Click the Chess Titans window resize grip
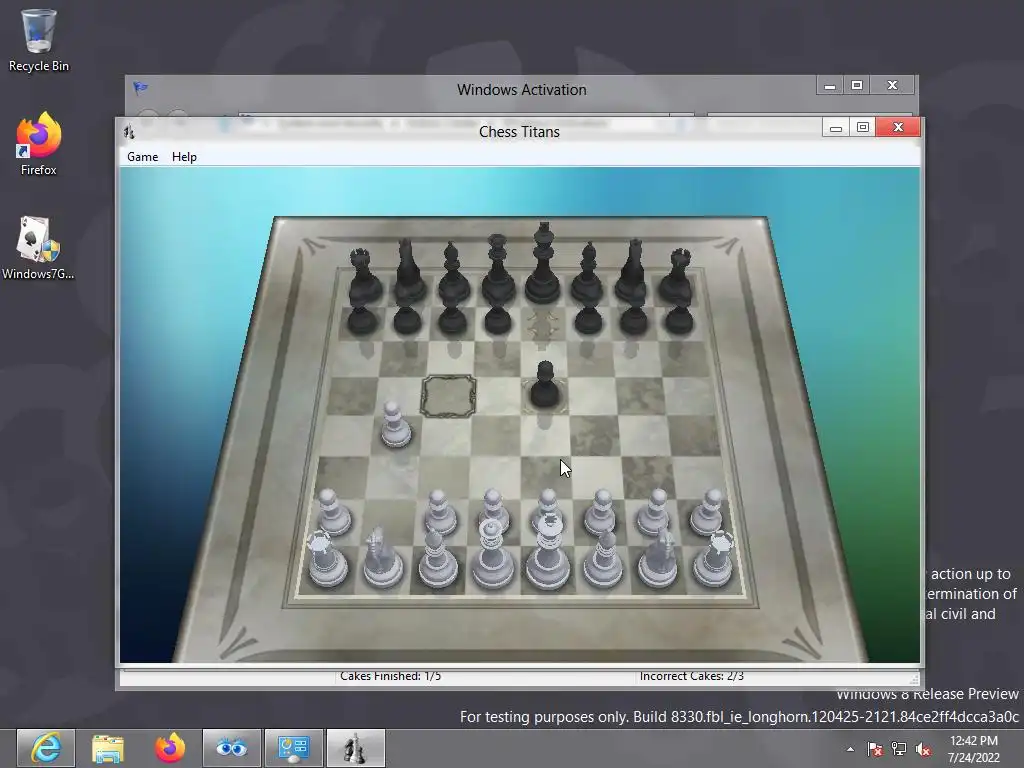This screenshot has width=1024, height=768. click(x=914, y=679)
